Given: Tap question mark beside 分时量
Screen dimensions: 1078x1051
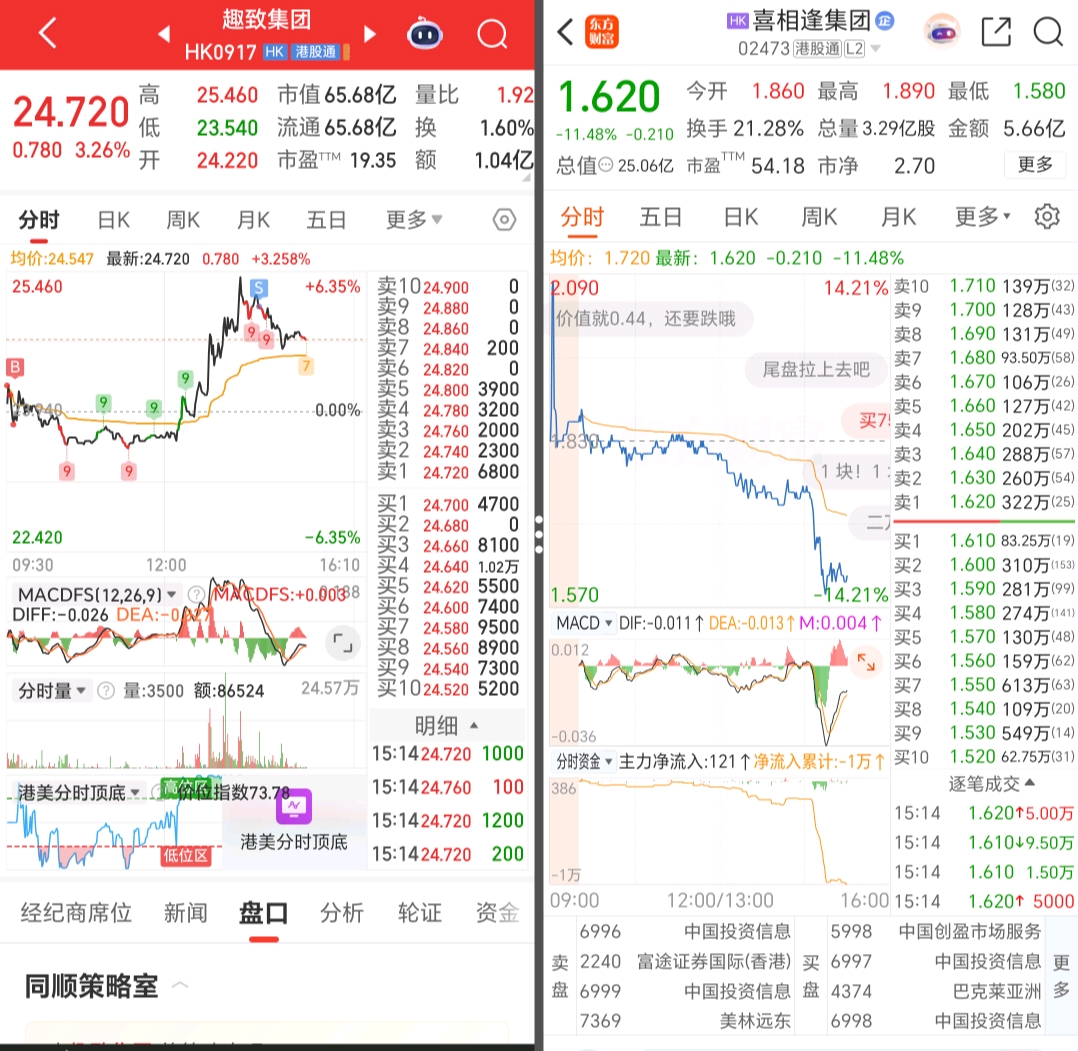Looking at the screenshot, I should pyautogui.click(x=106, y=691).
